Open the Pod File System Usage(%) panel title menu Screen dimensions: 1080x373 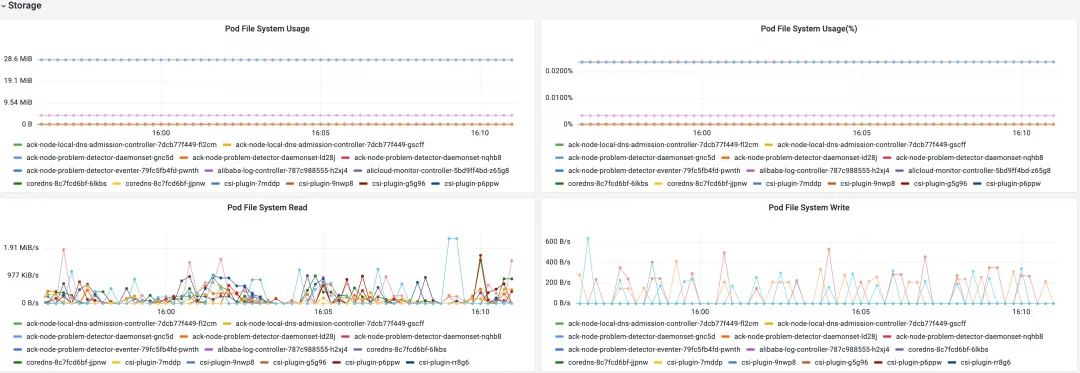[x=808, y=29]
